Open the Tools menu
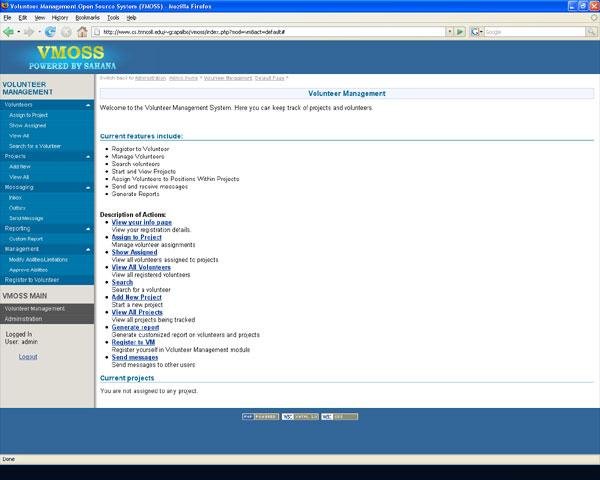600x480 pixels. pyautogui.click(x=113, y=18)
